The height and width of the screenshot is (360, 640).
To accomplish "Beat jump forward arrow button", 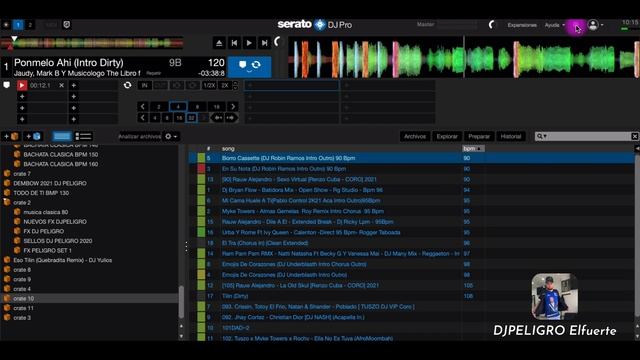I will tap(231, 118).
